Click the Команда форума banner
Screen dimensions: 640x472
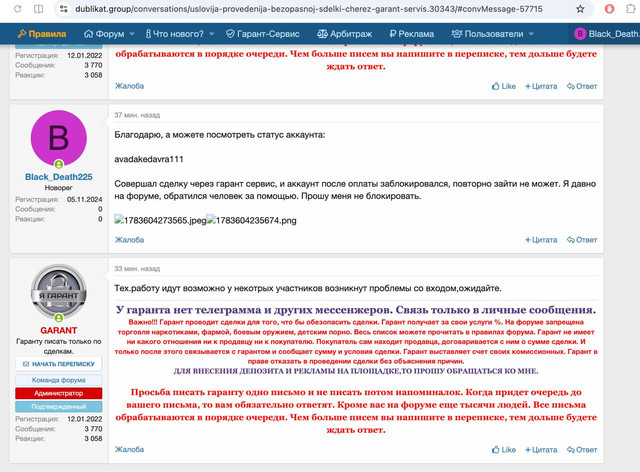pyautogui.click(x=59, y=380)
